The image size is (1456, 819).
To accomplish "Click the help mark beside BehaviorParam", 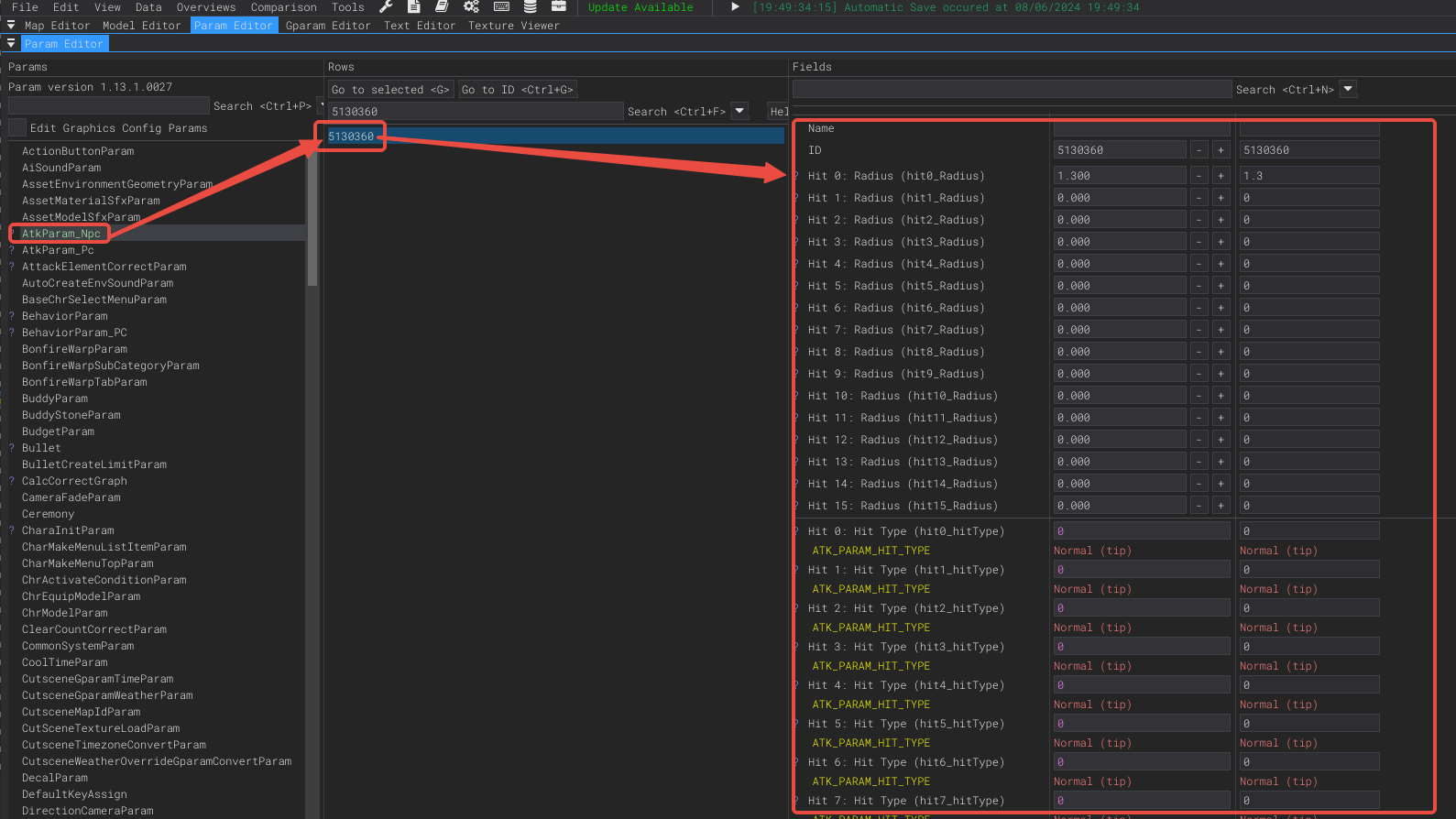I will (x=12, y=316).
